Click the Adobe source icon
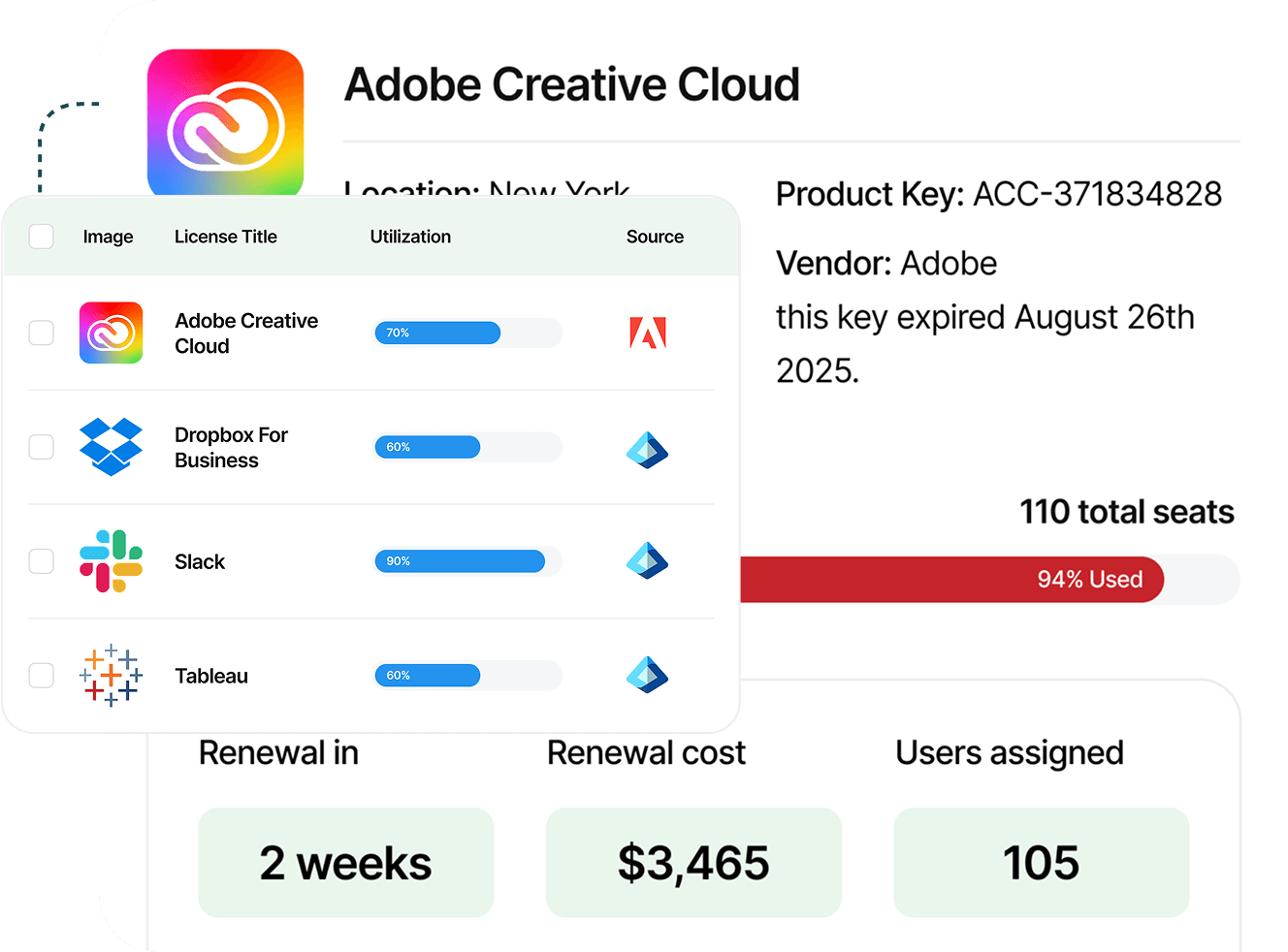The image size is (1288, 952). [x=648, y=333]
